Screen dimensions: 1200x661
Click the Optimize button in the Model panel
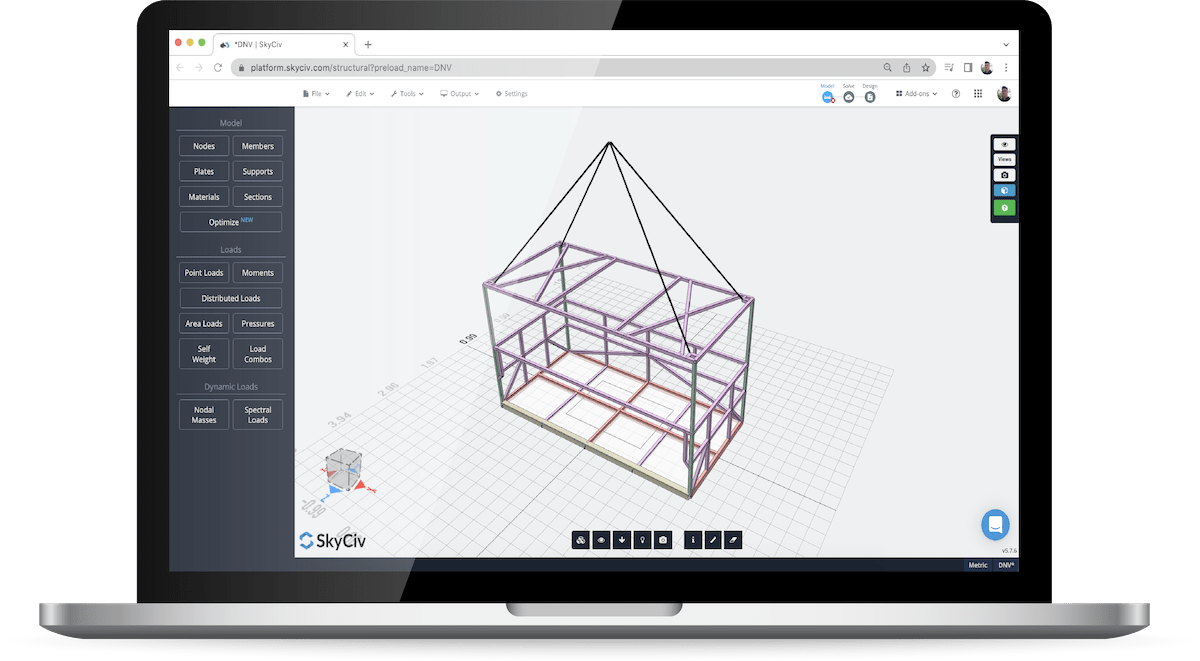(x=230, y=221)
